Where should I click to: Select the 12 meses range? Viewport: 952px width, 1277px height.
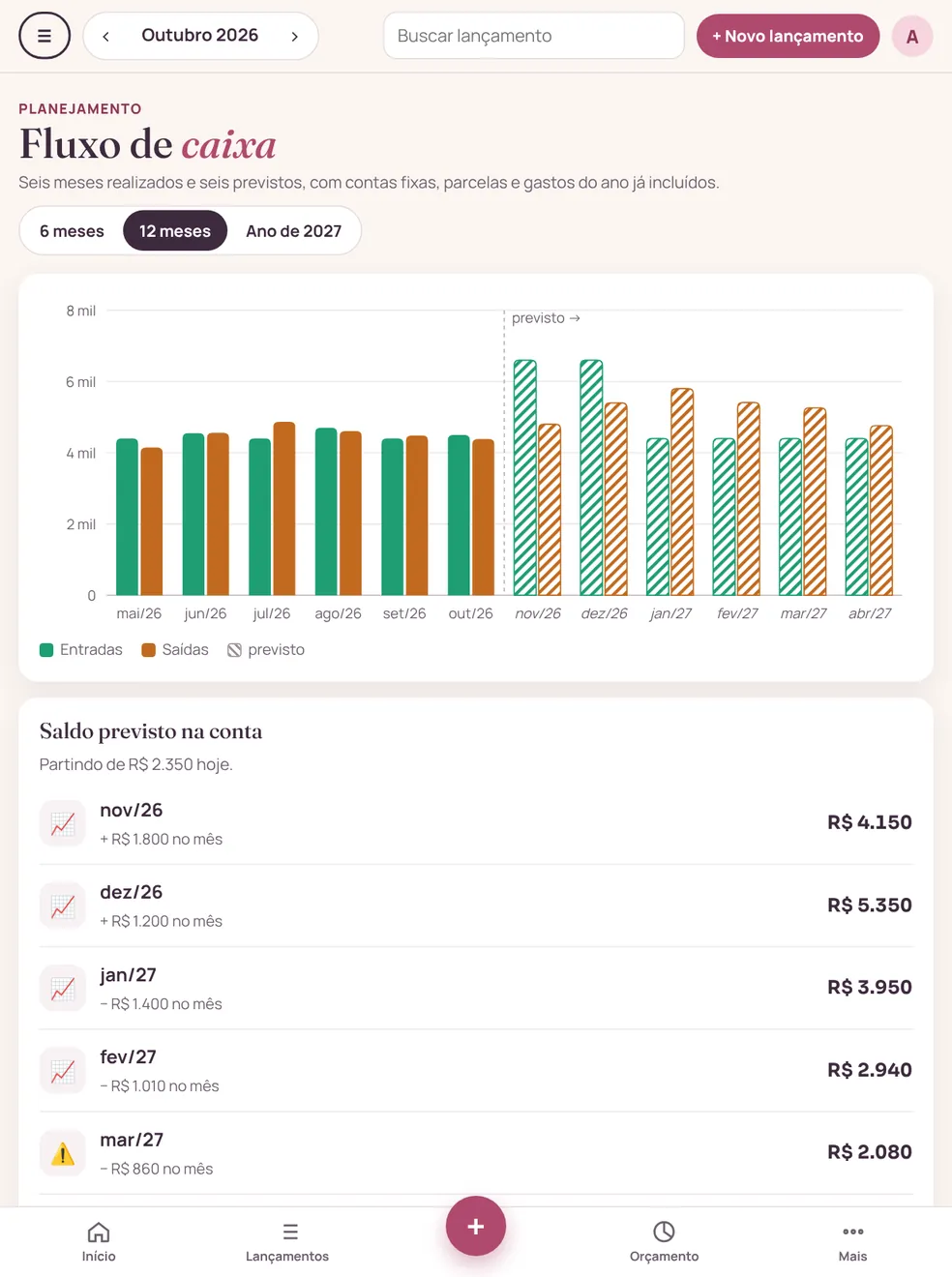(175, 231)
